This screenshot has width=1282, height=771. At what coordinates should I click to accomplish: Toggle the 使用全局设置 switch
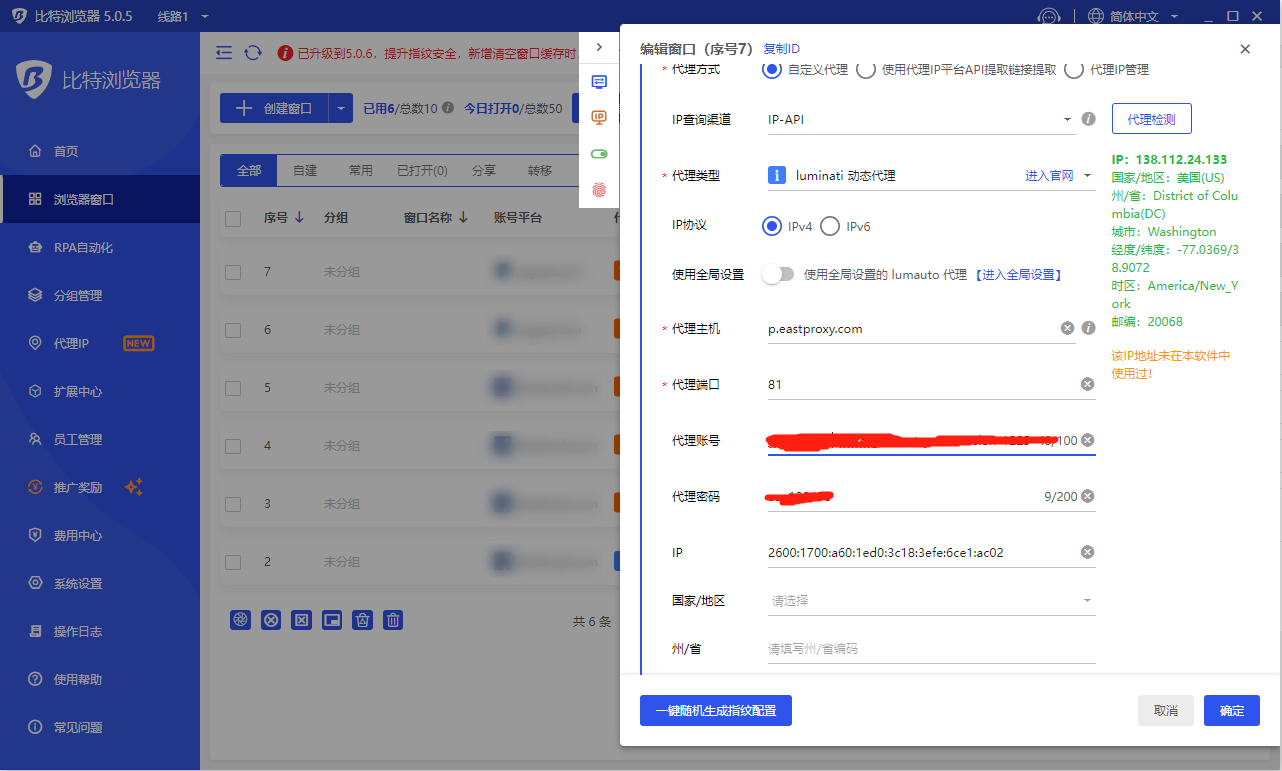coord(778,274)
